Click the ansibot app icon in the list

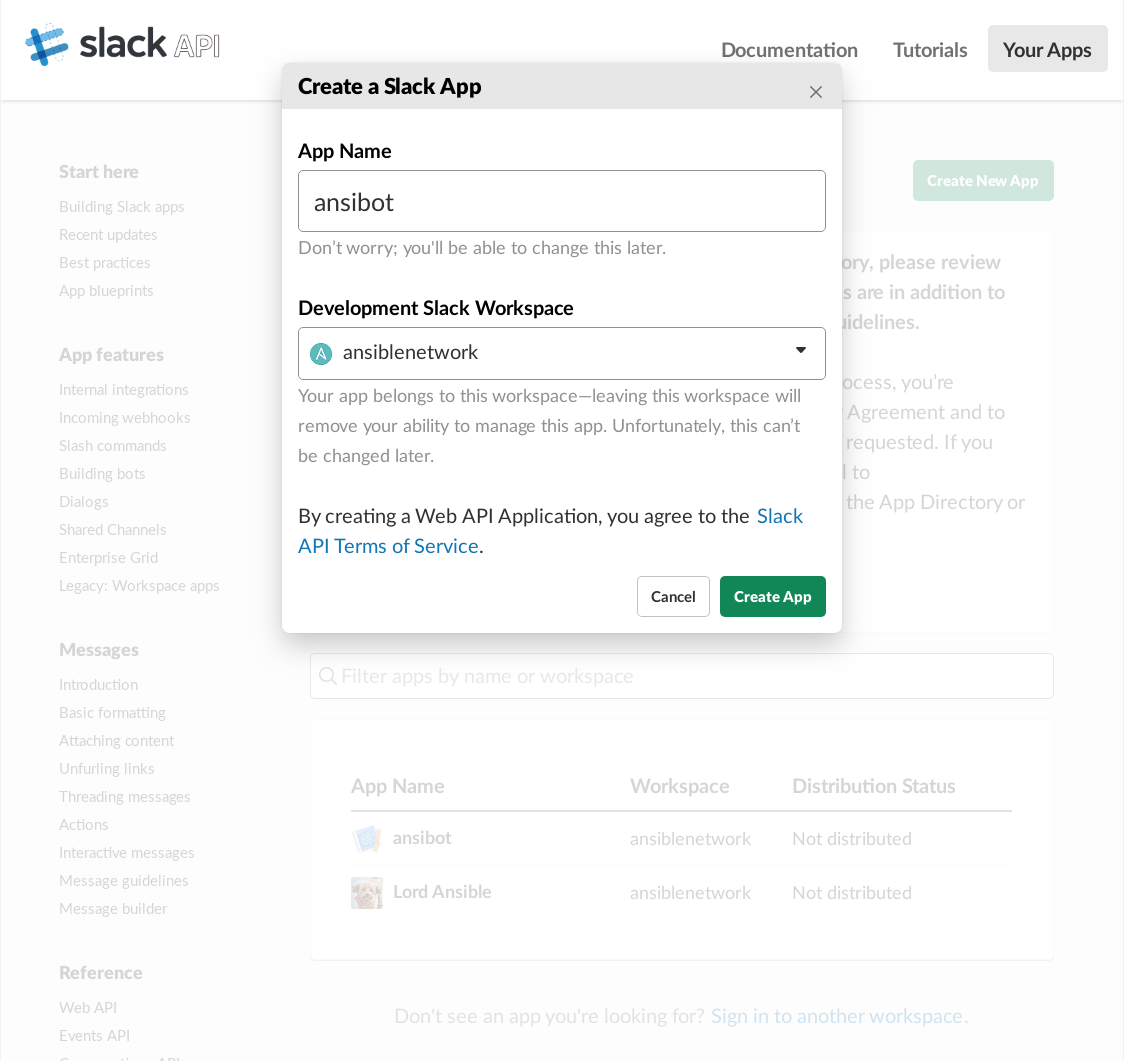(367, 839)
